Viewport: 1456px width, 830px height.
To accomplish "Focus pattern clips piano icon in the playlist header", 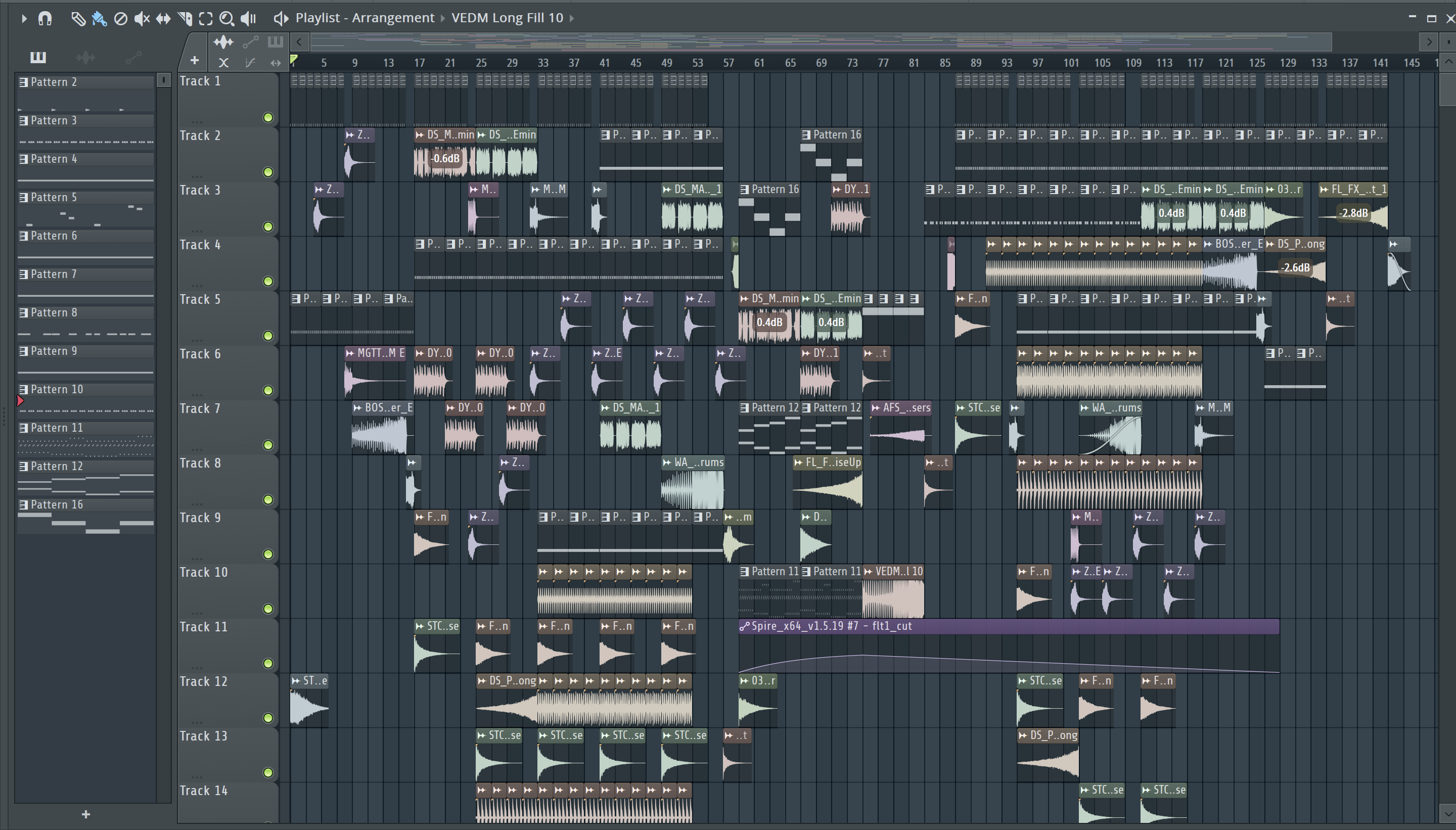I will tap(276, 41).
